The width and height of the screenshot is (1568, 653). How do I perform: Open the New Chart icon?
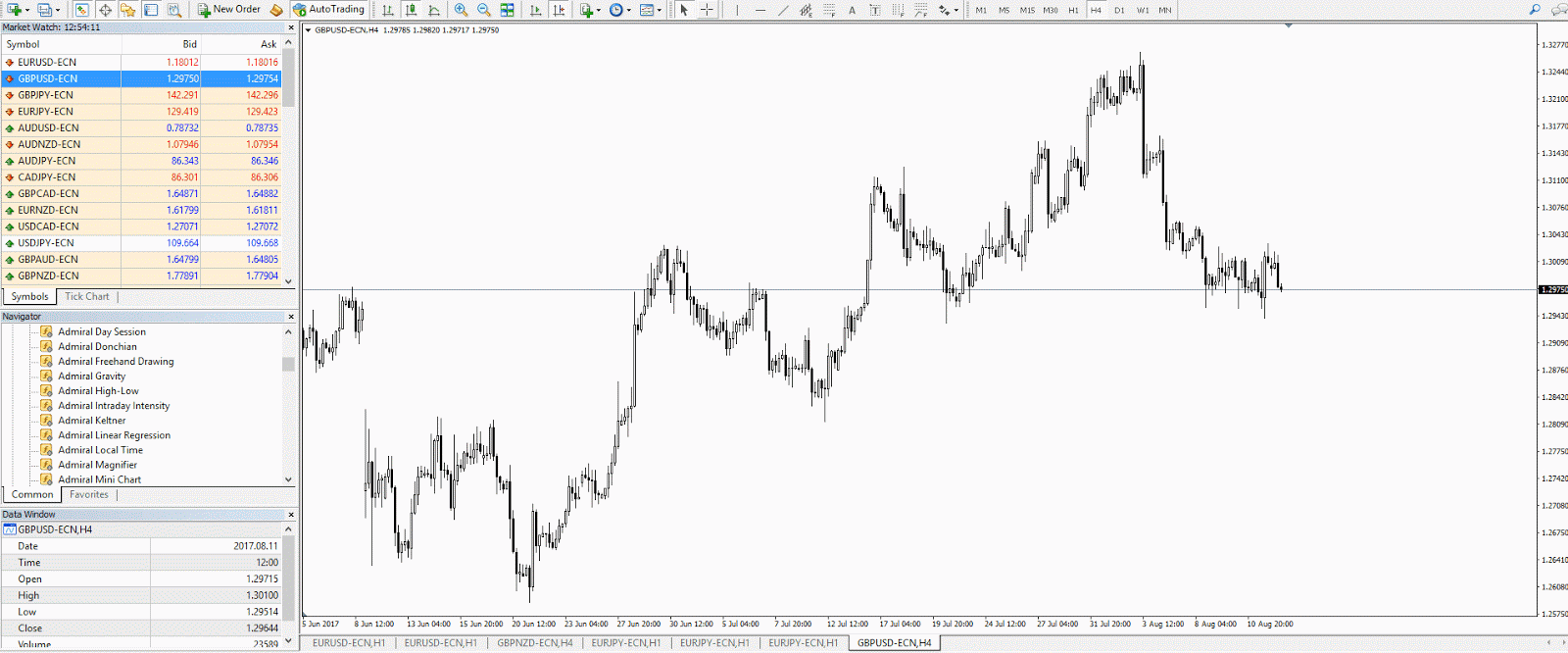click(14, 10)
